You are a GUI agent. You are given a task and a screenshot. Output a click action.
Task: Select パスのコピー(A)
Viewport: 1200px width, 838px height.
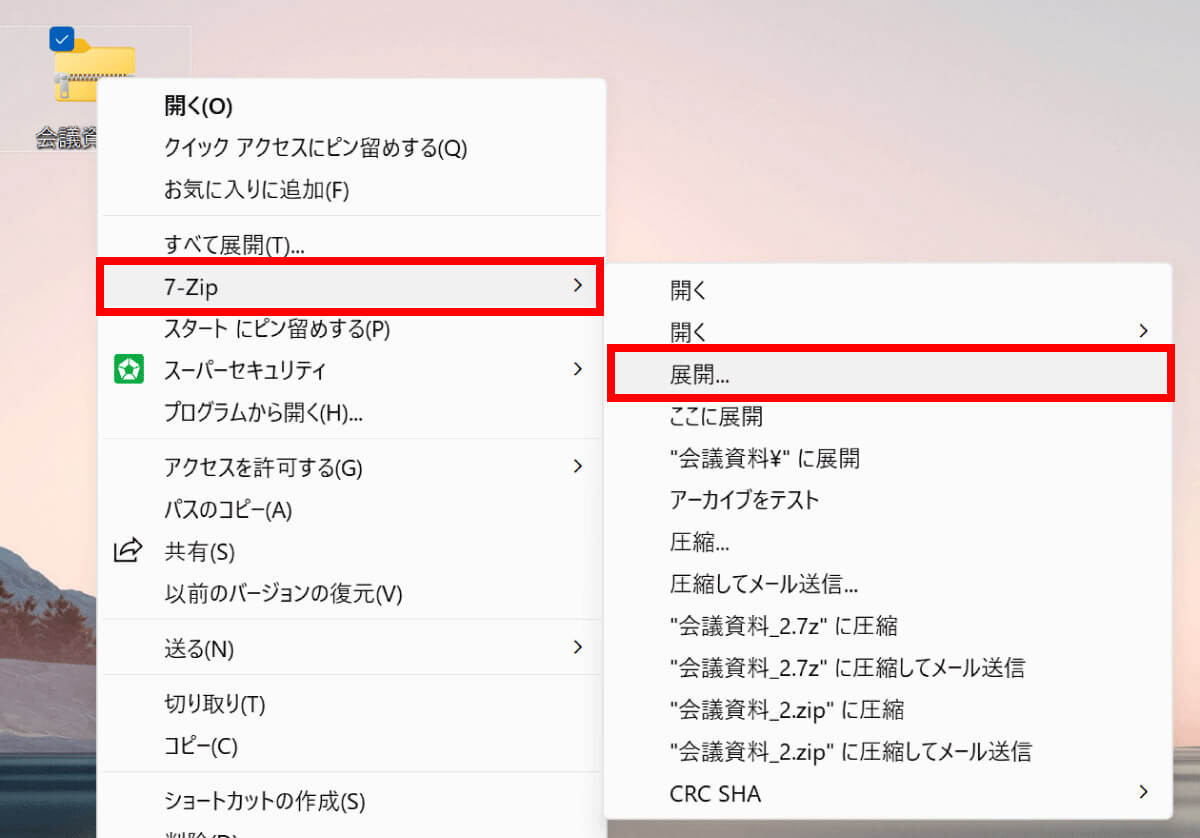click(x=352, y=510)
